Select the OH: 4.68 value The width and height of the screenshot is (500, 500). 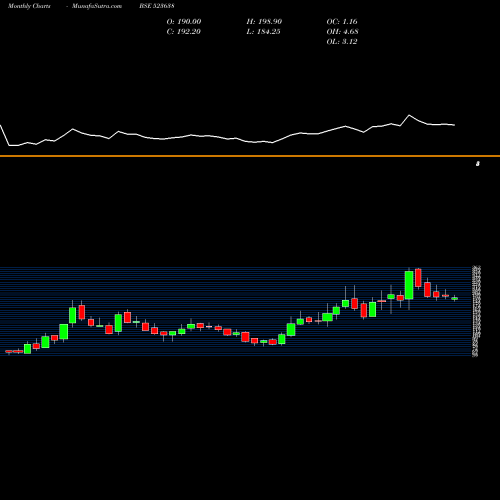[x=343, y=32]
